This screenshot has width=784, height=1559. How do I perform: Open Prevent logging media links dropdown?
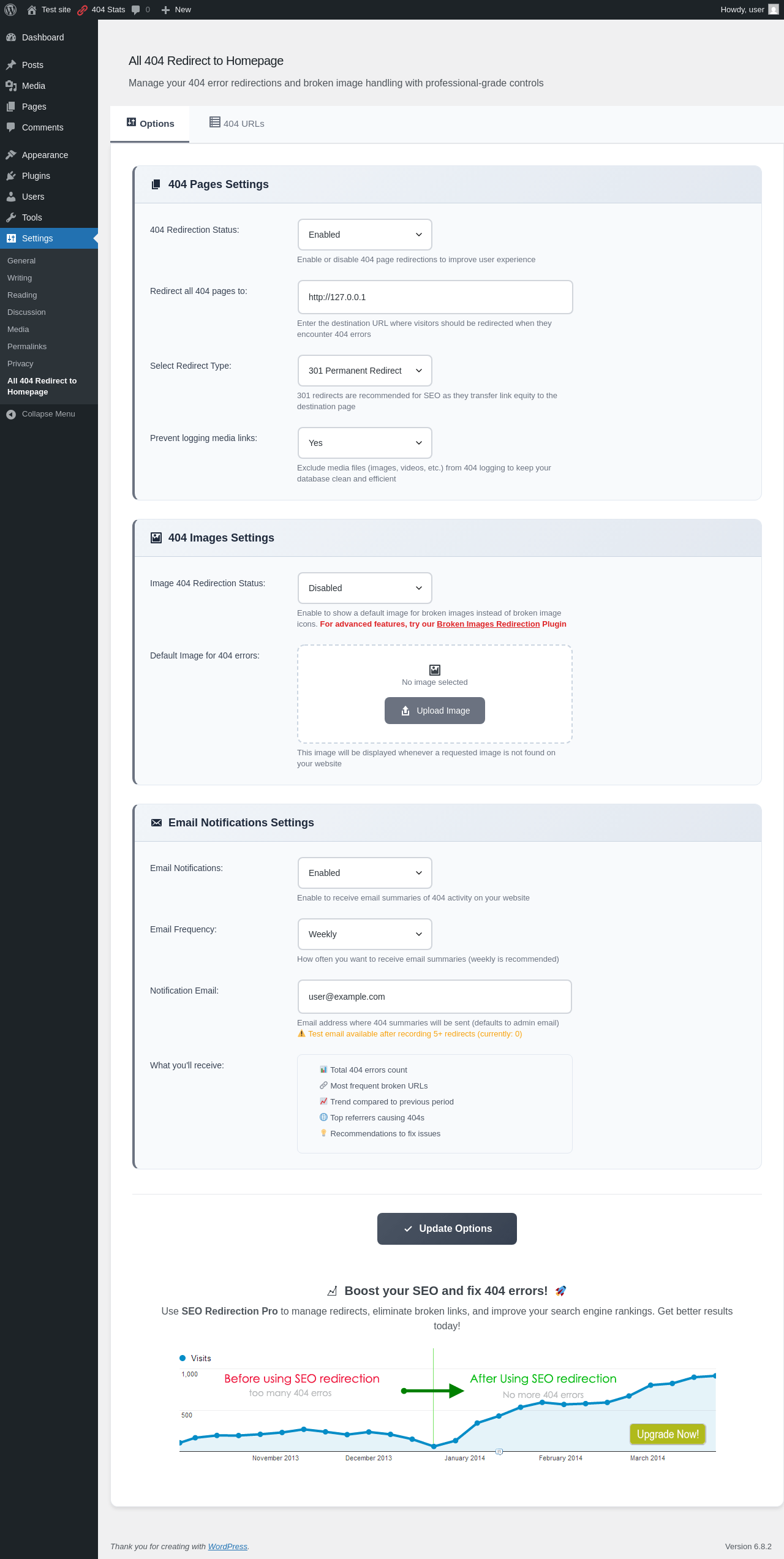tap(365, 443)
